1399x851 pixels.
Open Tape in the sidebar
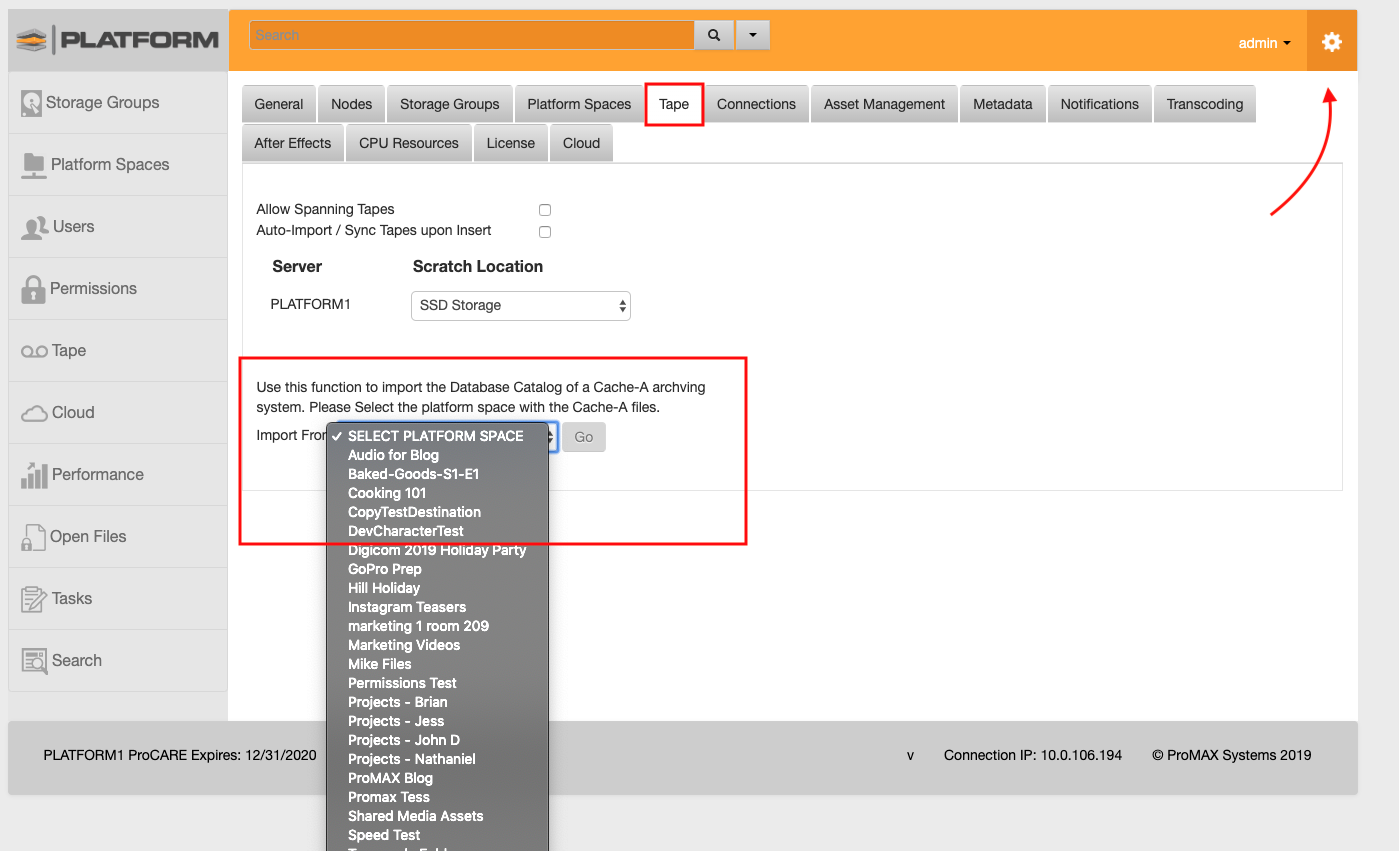click(118, 350)
